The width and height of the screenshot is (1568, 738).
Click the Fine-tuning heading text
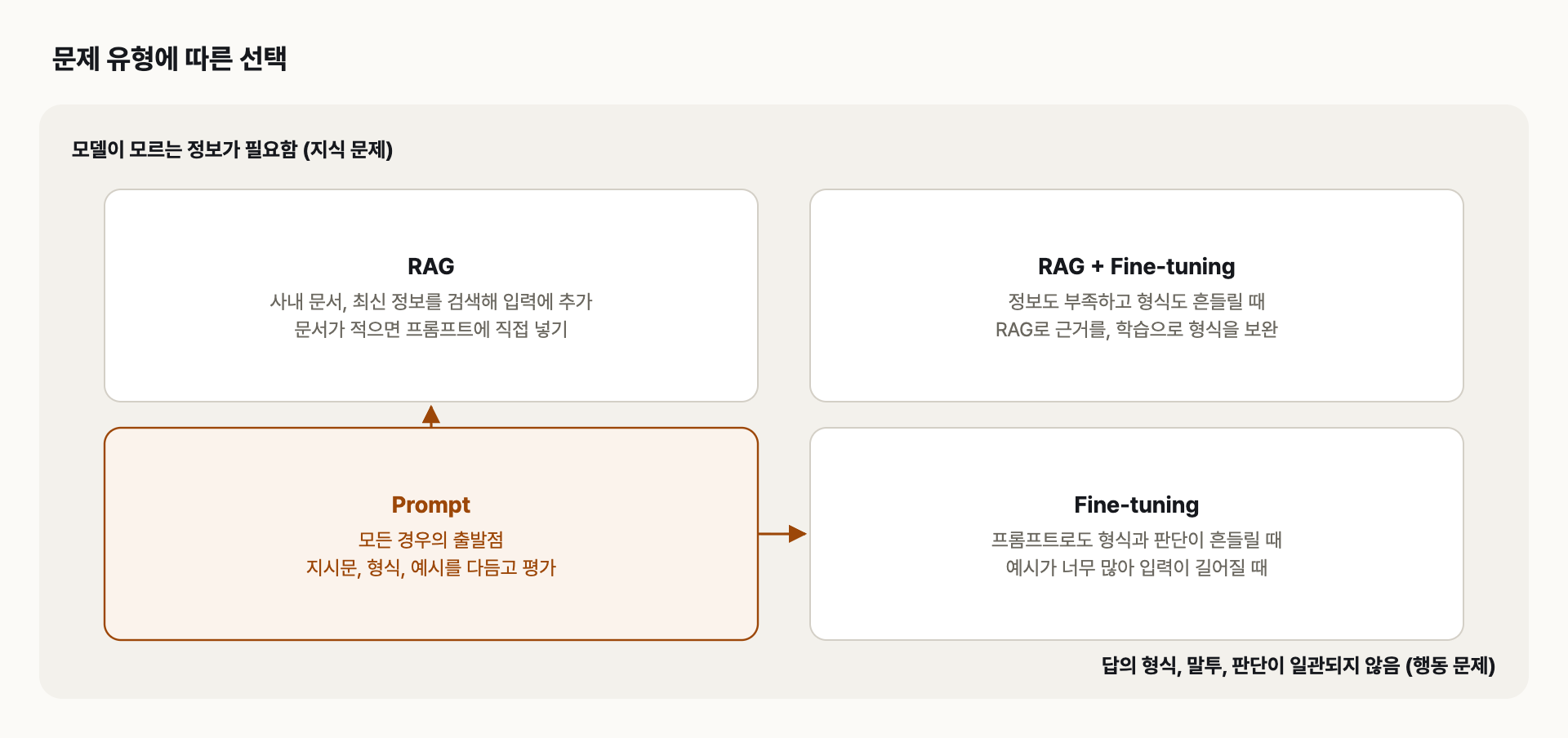click(1137, 505)
